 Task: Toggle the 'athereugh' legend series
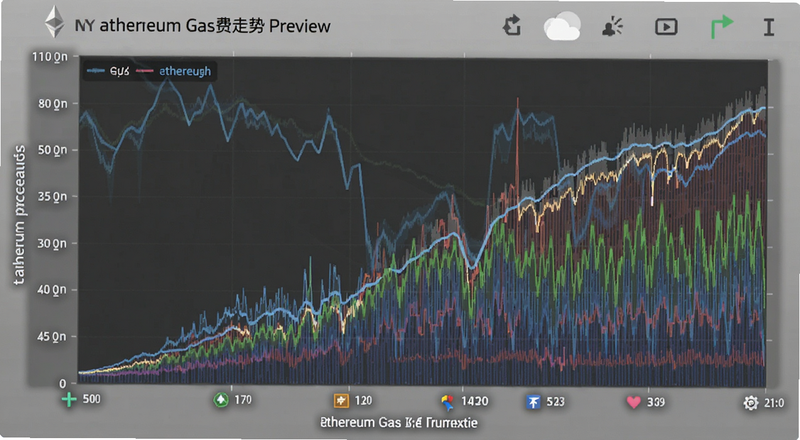[x=173, y=71]
